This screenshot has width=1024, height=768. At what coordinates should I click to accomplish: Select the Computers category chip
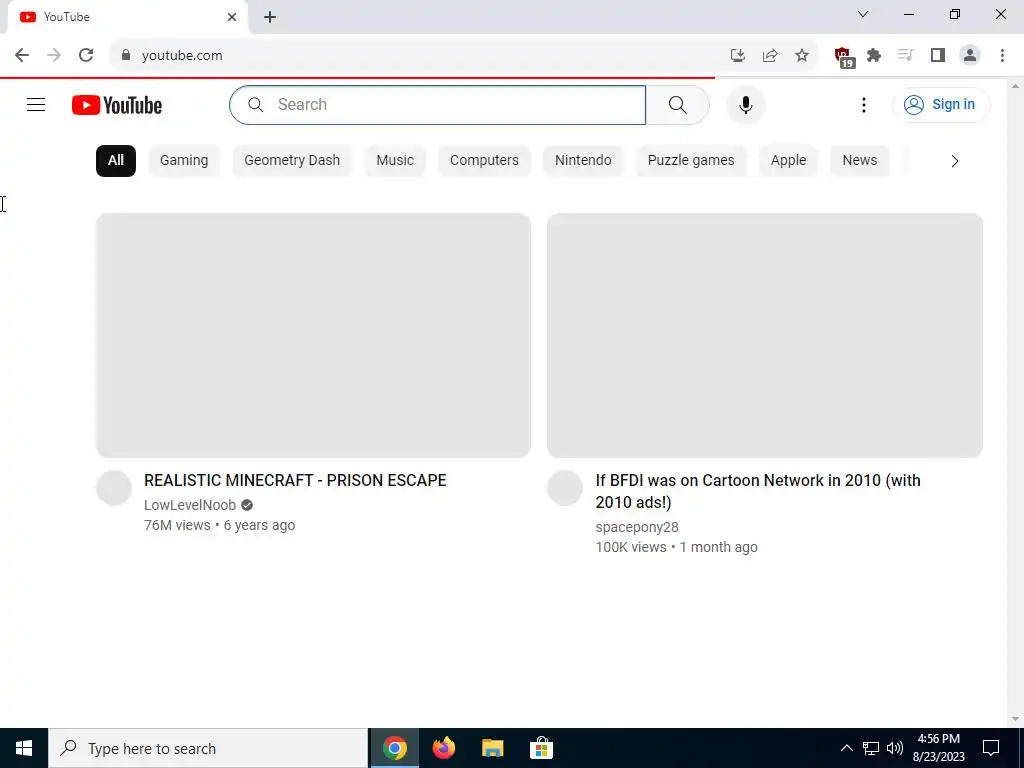tap(484, 161)
